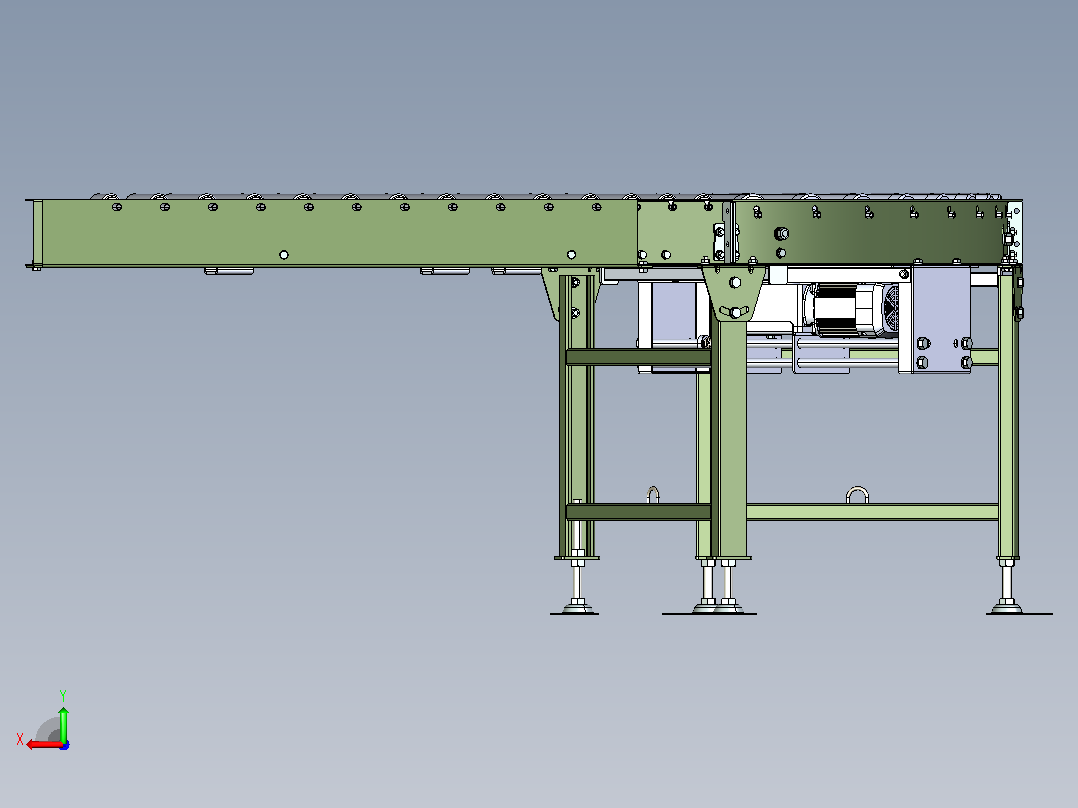The width and height of the screenshot is (1078, 808).
Task: Select the long light-green lower cross brace
Action: pyautogui.click(x=872, y=512)
